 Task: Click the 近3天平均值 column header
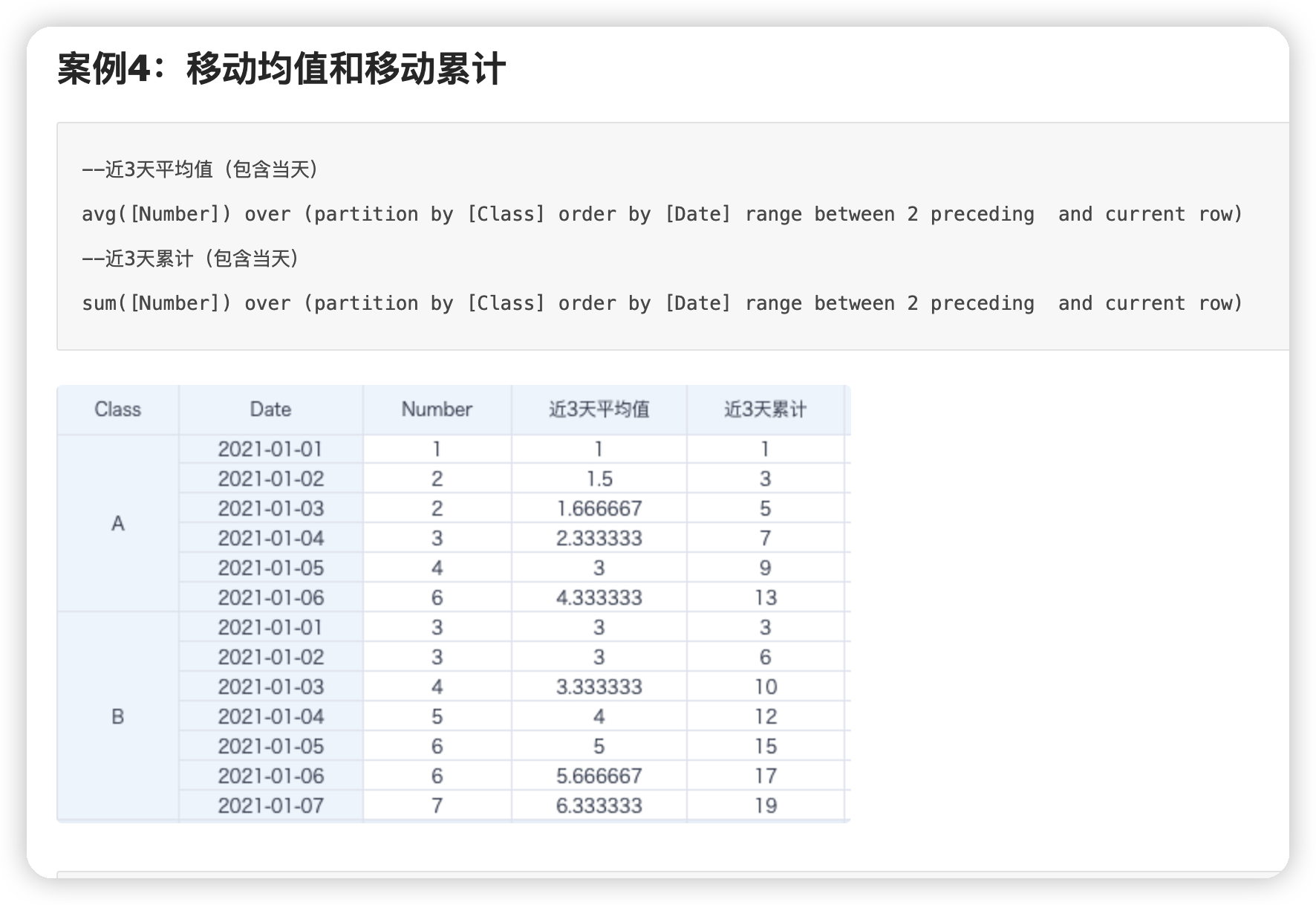pos(599,409)
